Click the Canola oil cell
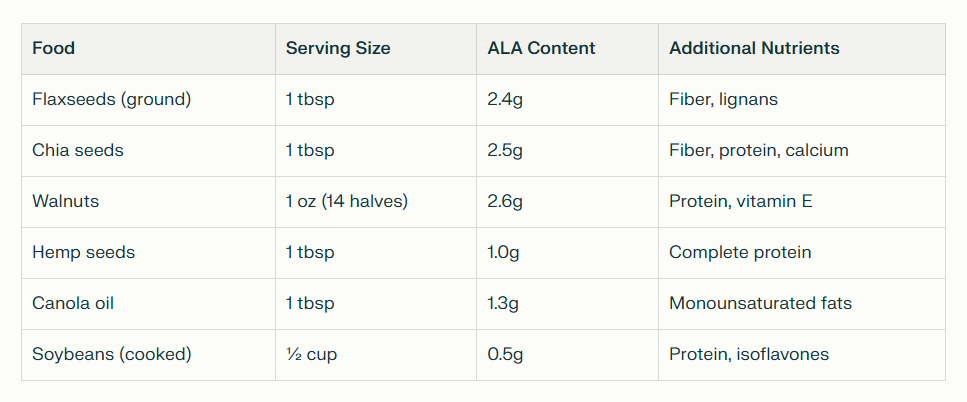 tap(78, 303)
